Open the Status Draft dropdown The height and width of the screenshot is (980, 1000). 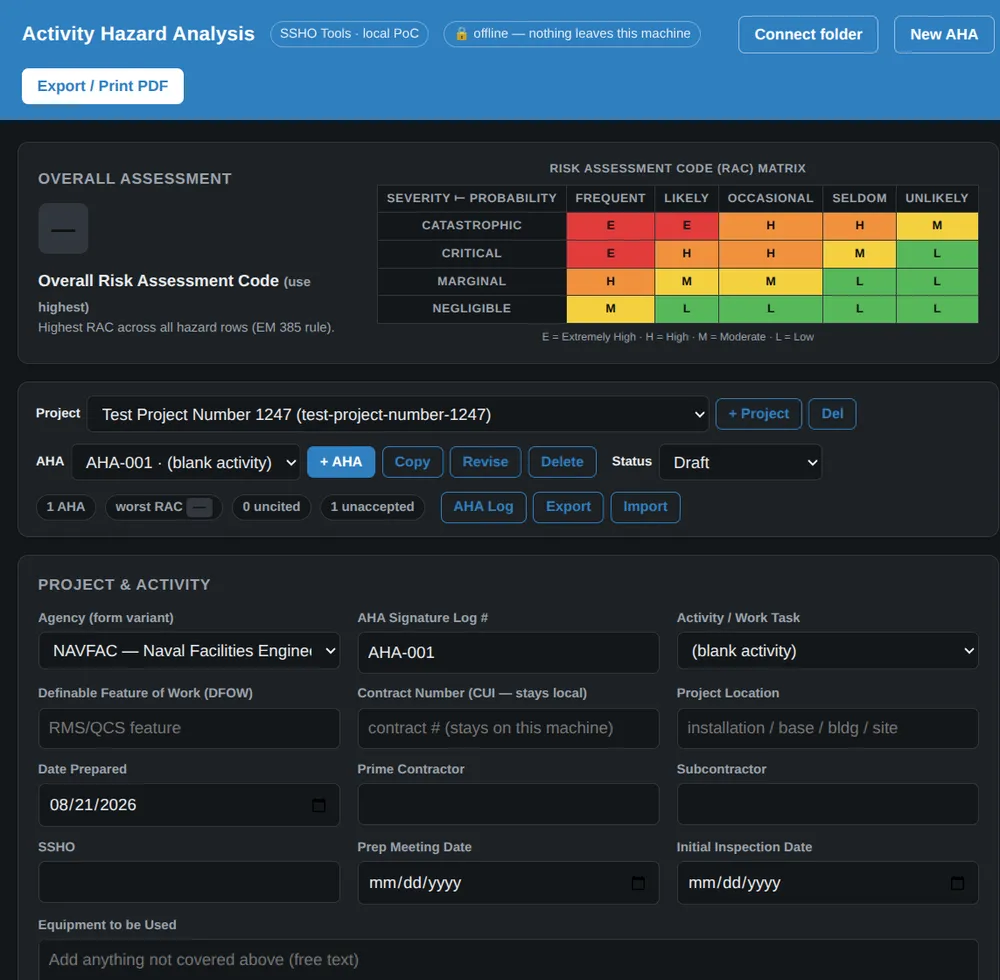pyautogui.click(x=740, y=462)
